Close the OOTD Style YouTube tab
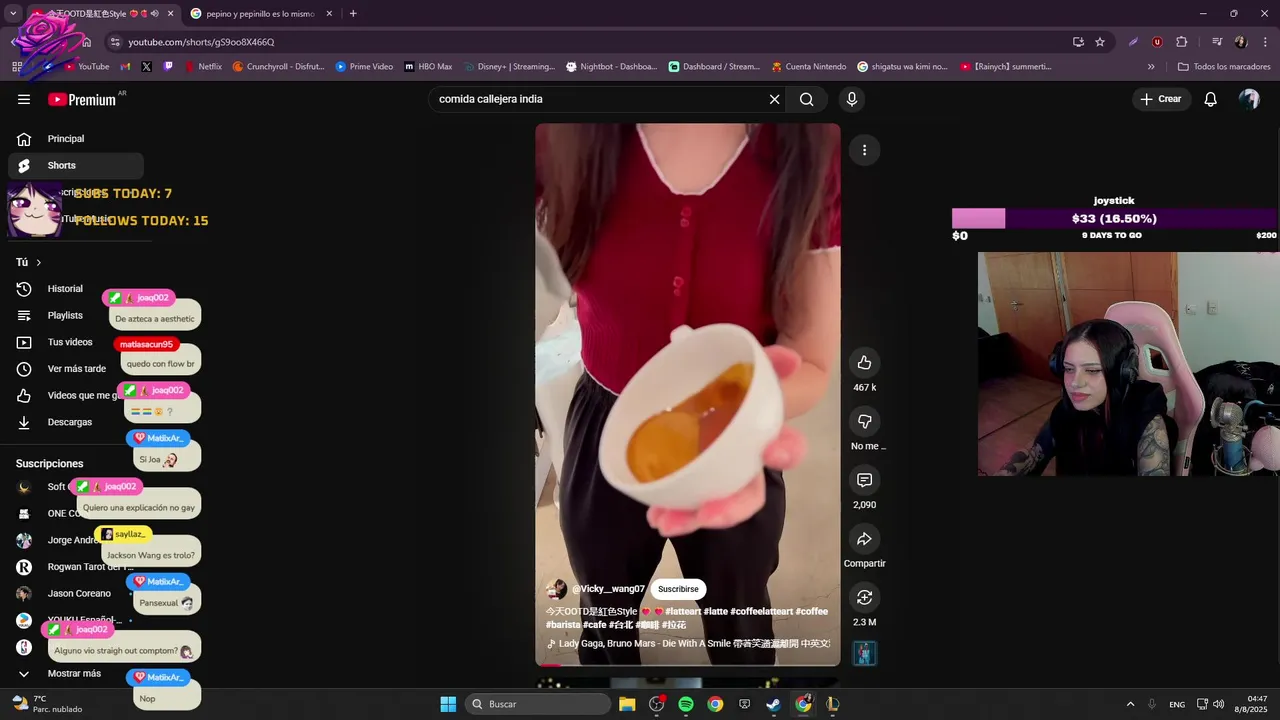Screen dimensions: 1280x720 [170, 14]
